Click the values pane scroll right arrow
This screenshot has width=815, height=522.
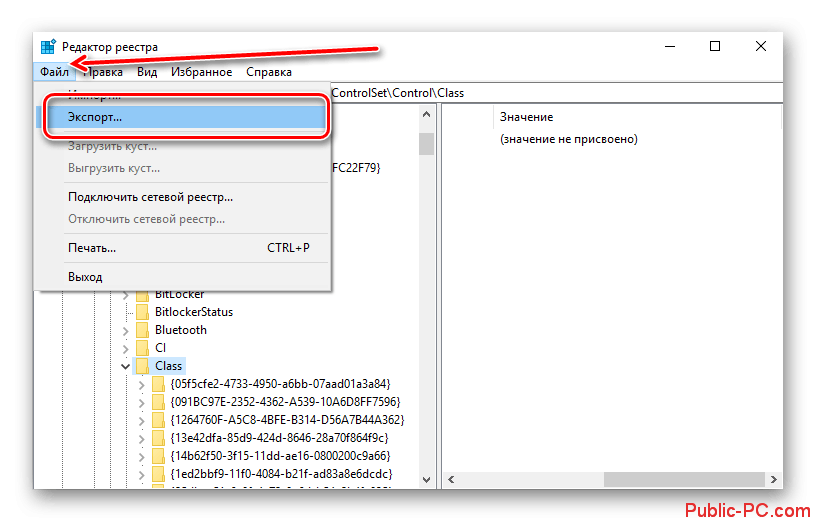click(773, 479)
